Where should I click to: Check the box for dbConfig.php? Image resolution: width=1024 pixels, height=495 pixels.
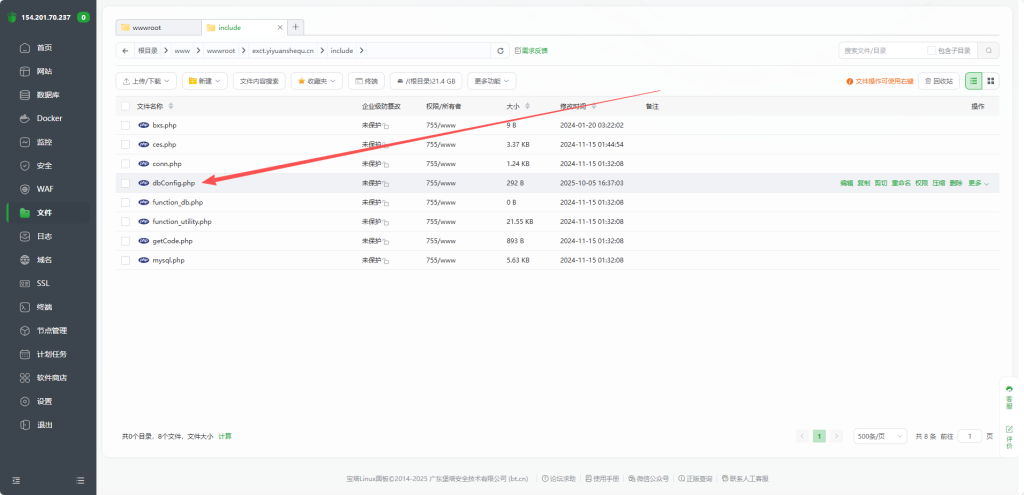pyautogui.click(x=125, y=183)
